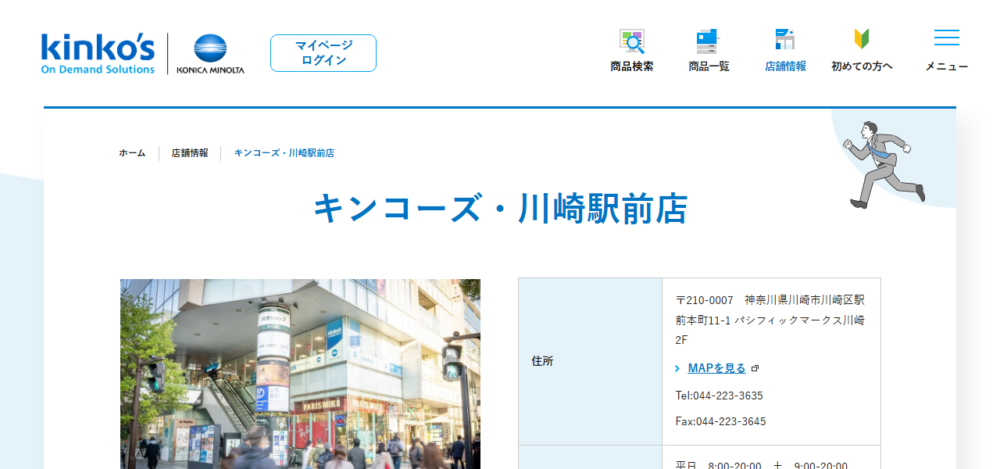Click the running businessman illustration

click(x=884, y=165)
